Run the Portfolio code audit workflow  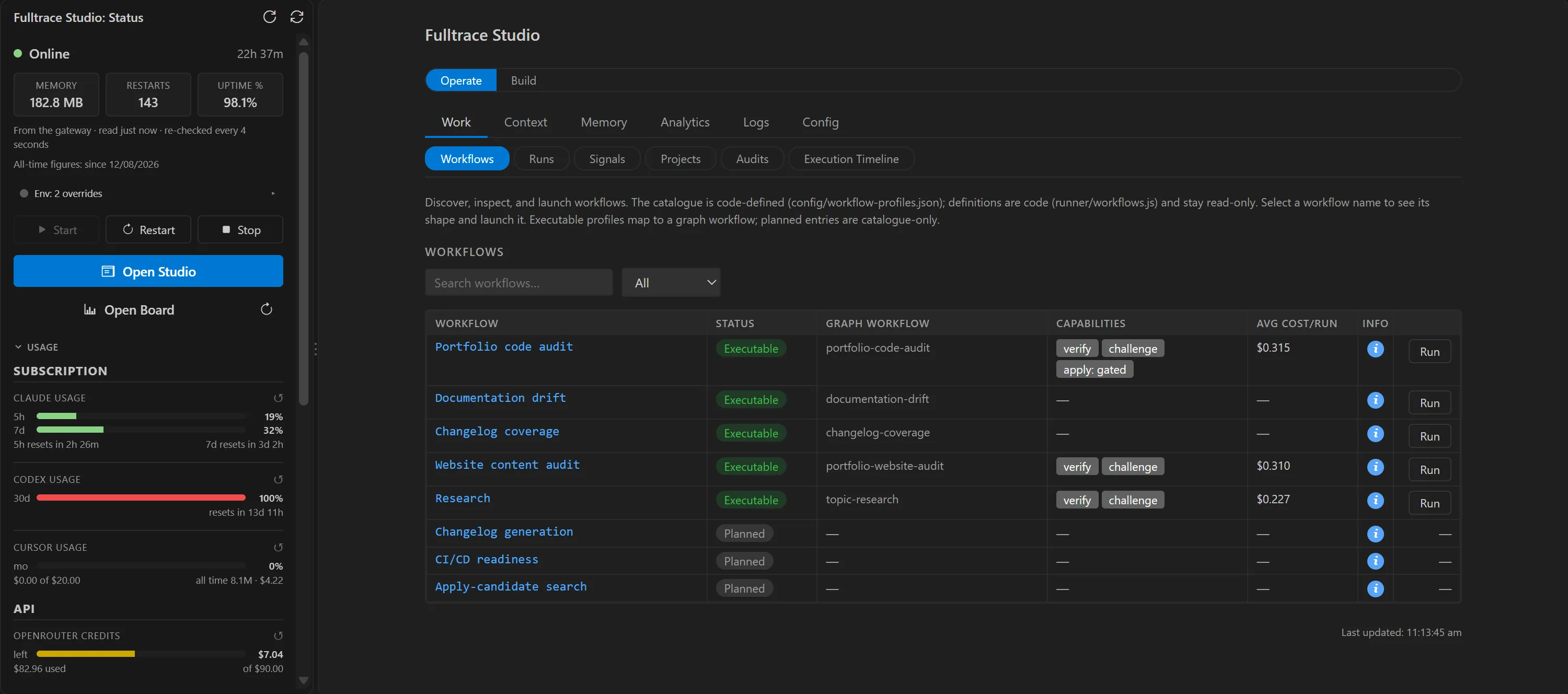point(1429,351)
